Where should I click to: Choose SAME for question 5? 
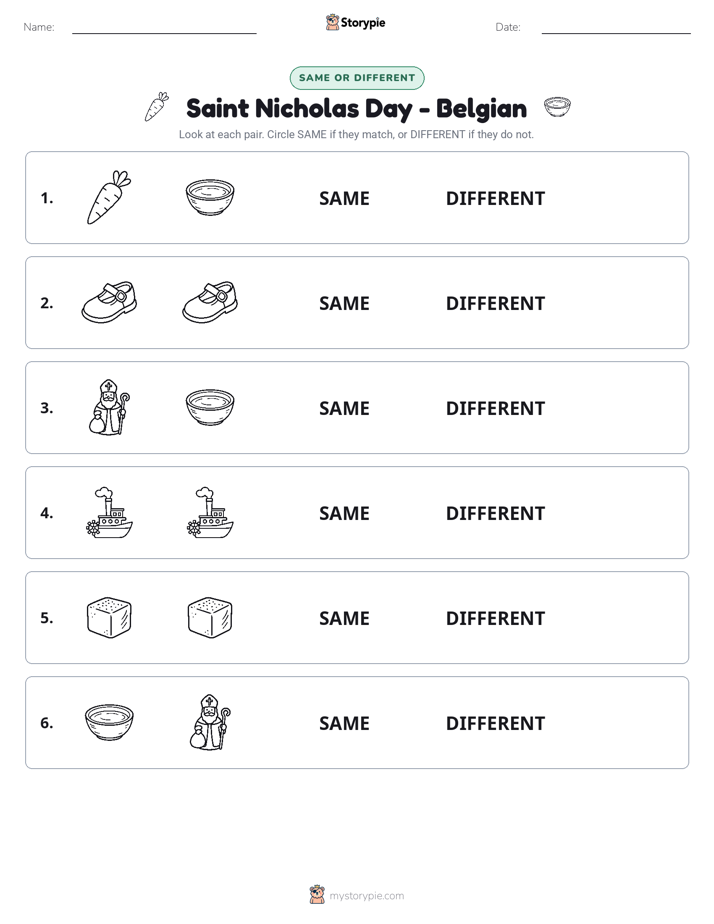coord(344,618)
